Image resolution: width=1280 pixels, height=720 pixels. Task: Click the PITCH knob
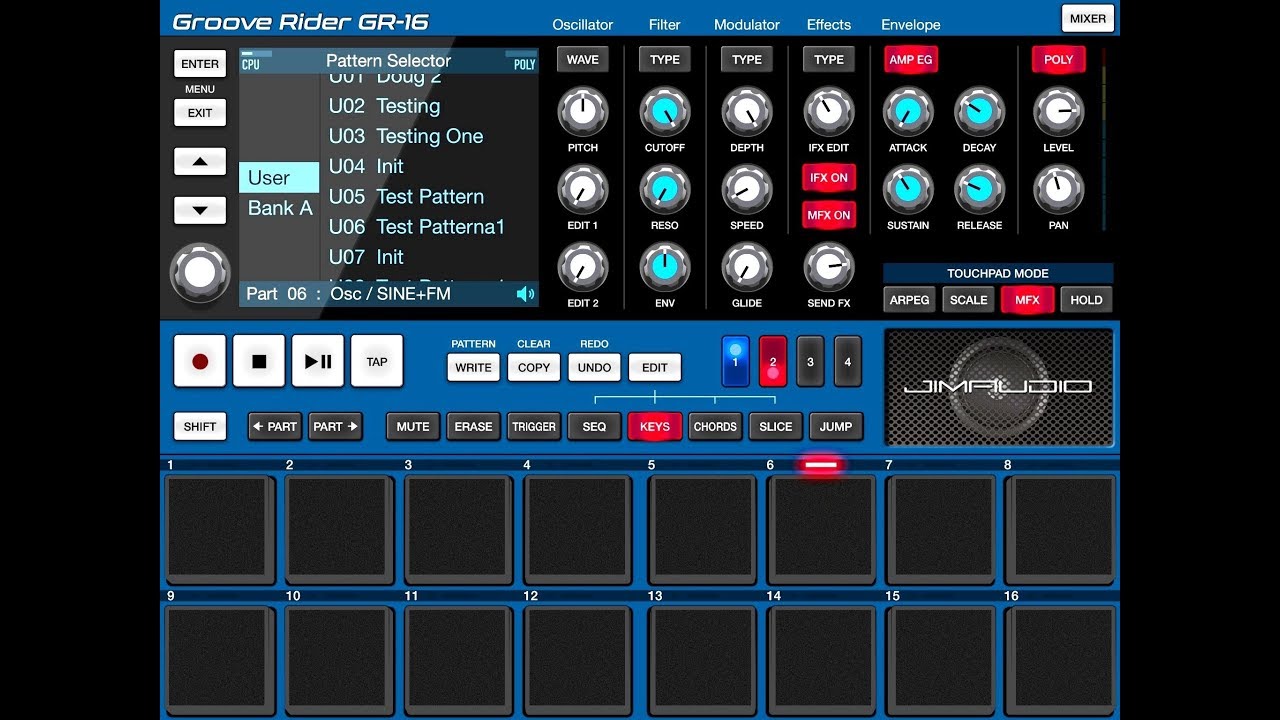point(583,112)
